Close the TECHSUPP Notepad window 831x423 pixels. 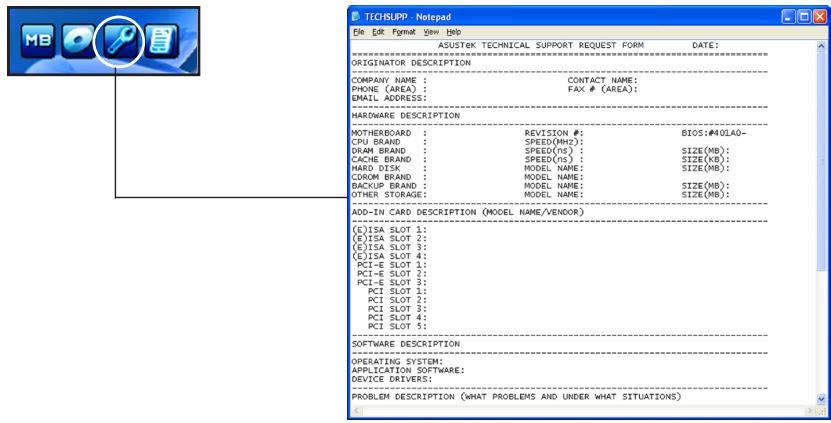point(819,17)
